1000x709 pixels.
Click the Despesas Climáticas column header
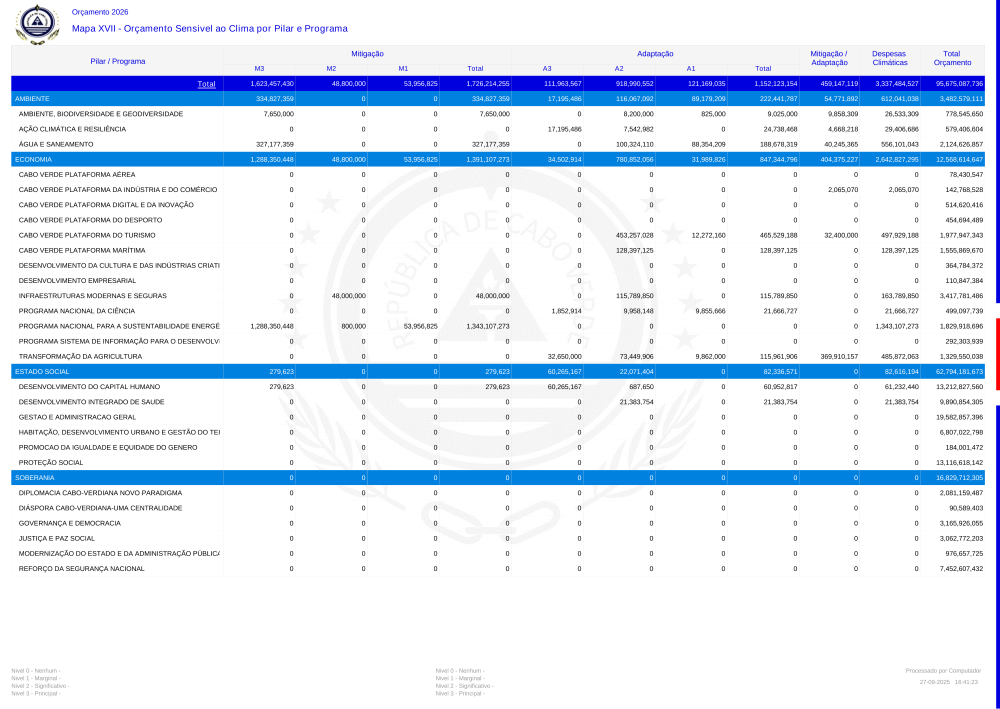click(889, 57)
